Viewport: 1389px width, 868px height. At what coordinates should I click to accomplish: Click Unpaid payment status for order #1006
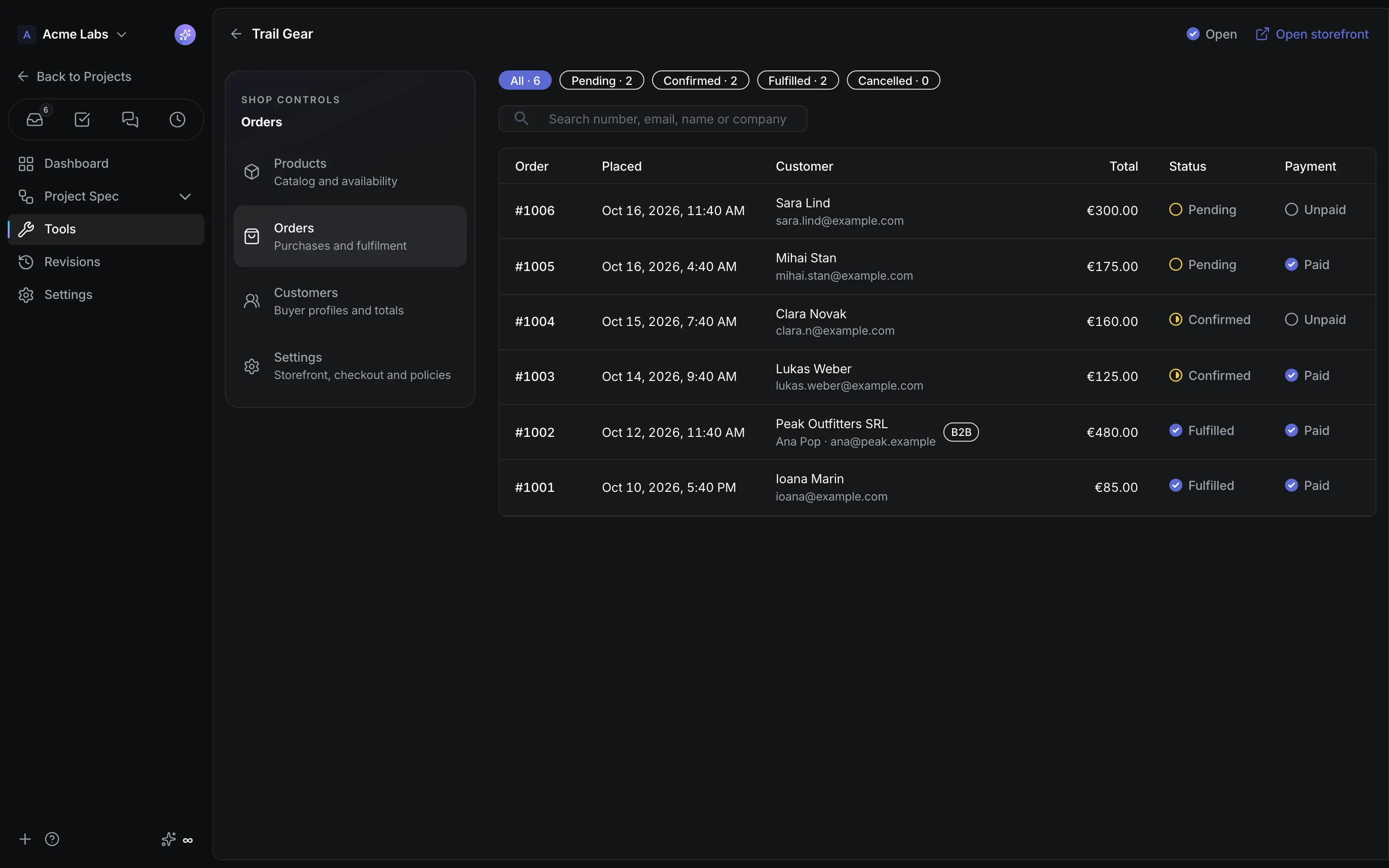[x=1315, y=210]
